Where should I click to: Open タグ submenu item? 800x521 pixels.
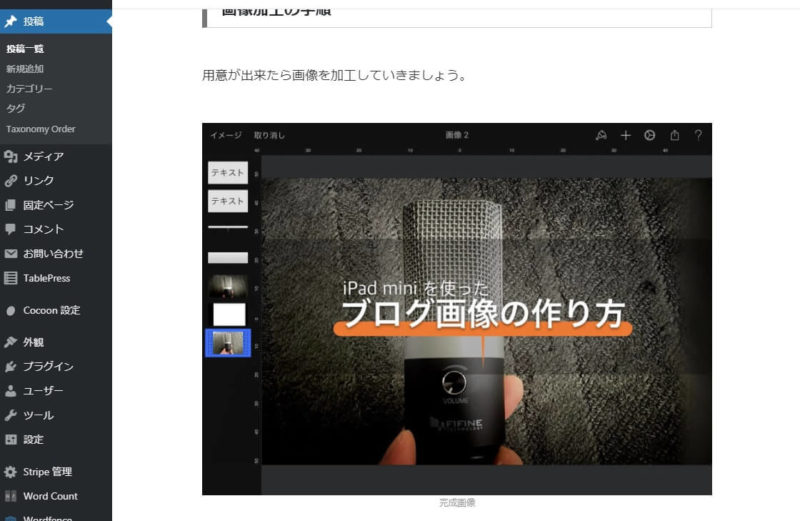(x=15, y=109)
